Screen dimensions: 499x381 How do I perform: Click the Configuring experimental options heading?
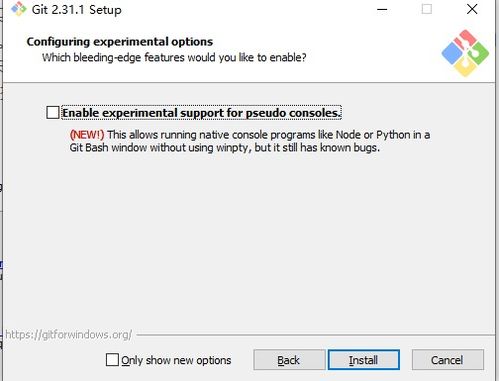[120, 42]
